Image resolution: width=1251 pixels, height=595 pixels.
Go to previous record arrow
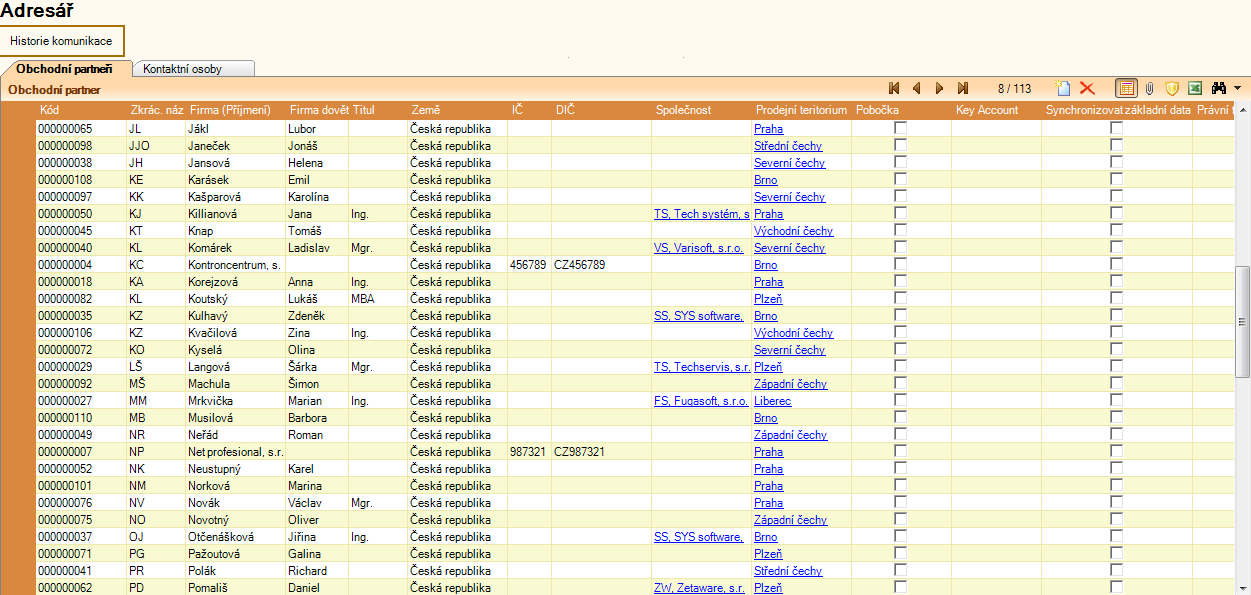917,88
